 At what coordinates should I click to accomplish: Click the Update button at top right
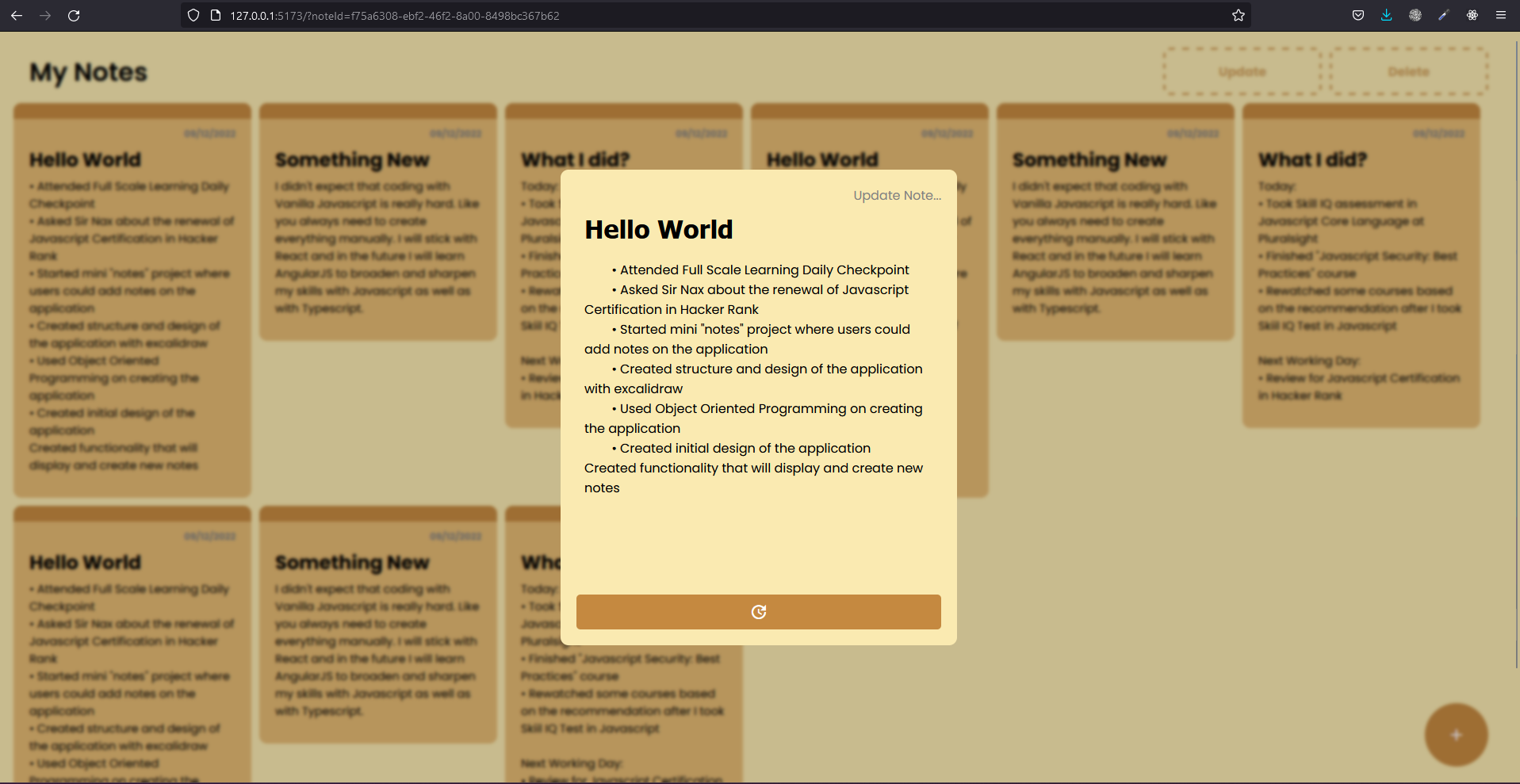[1242, 71]
